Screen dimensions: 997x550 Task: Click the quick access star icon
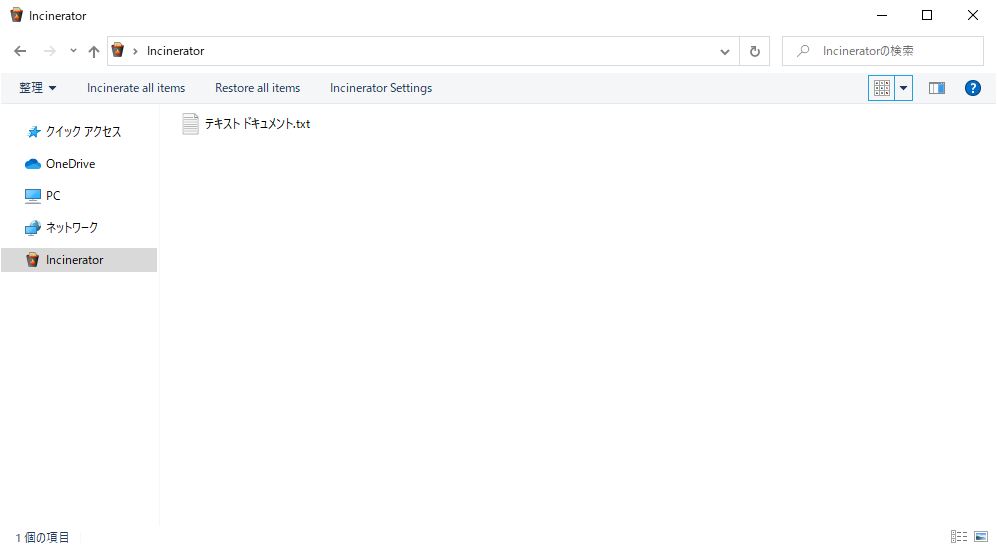(34, 132)
